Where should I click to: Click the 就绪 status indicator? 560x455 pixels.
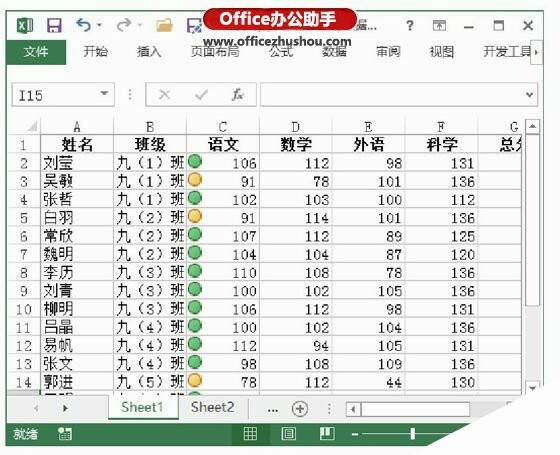point(25,434)
